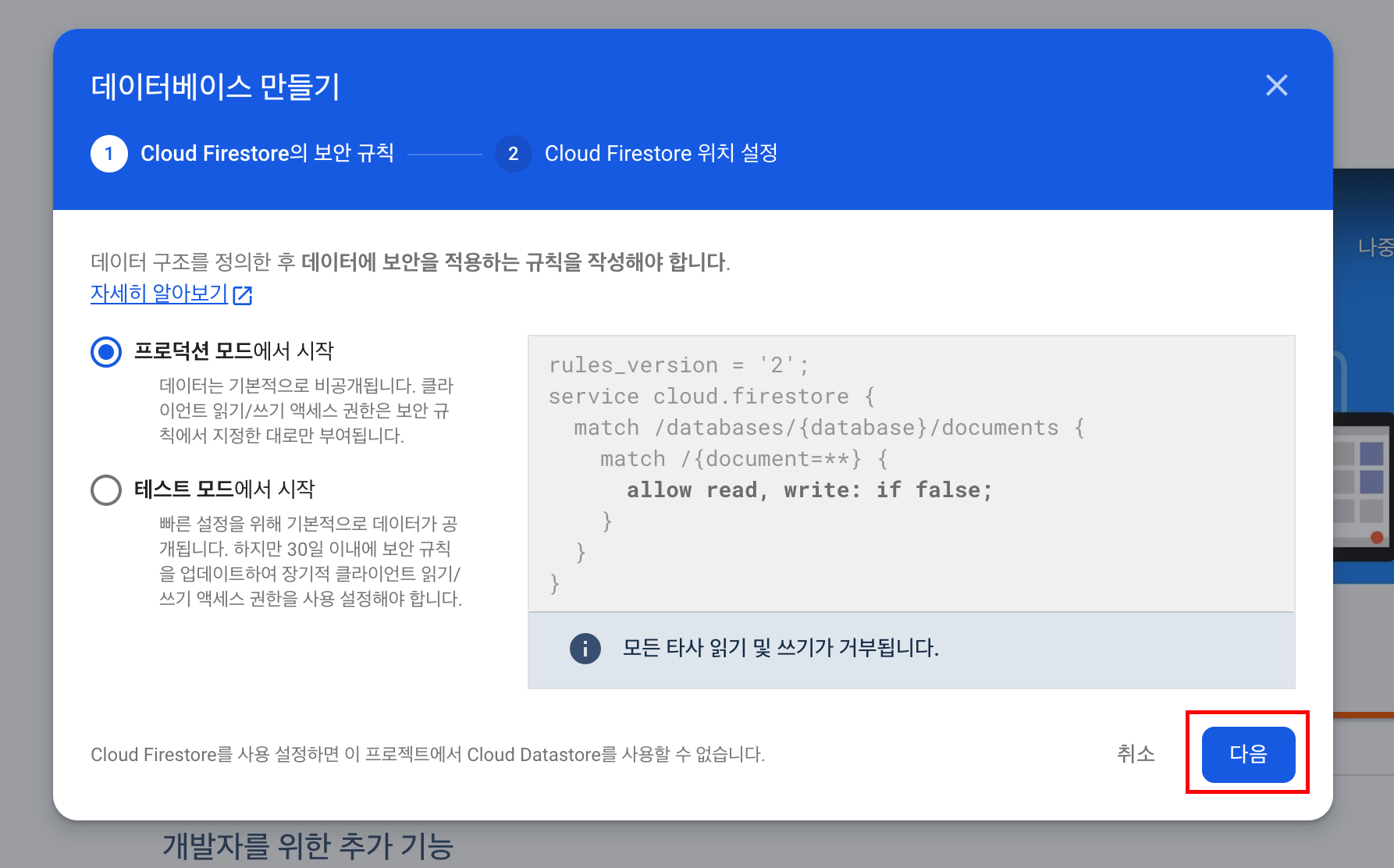Click the 테스트 모드에서 시작 label text

pos(225,489)
